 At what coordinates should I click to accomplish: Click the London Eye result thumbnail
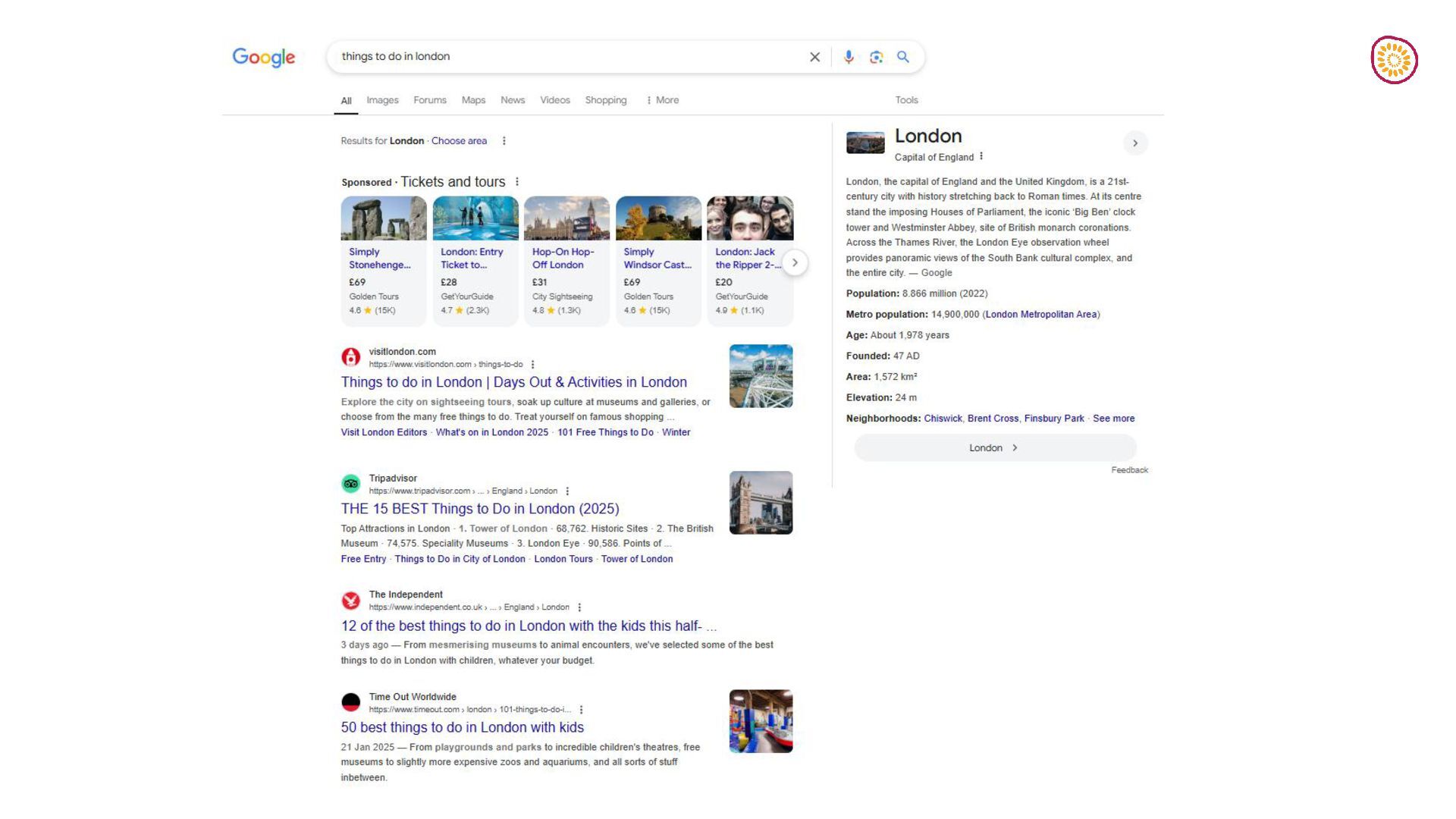click(761, 376)
